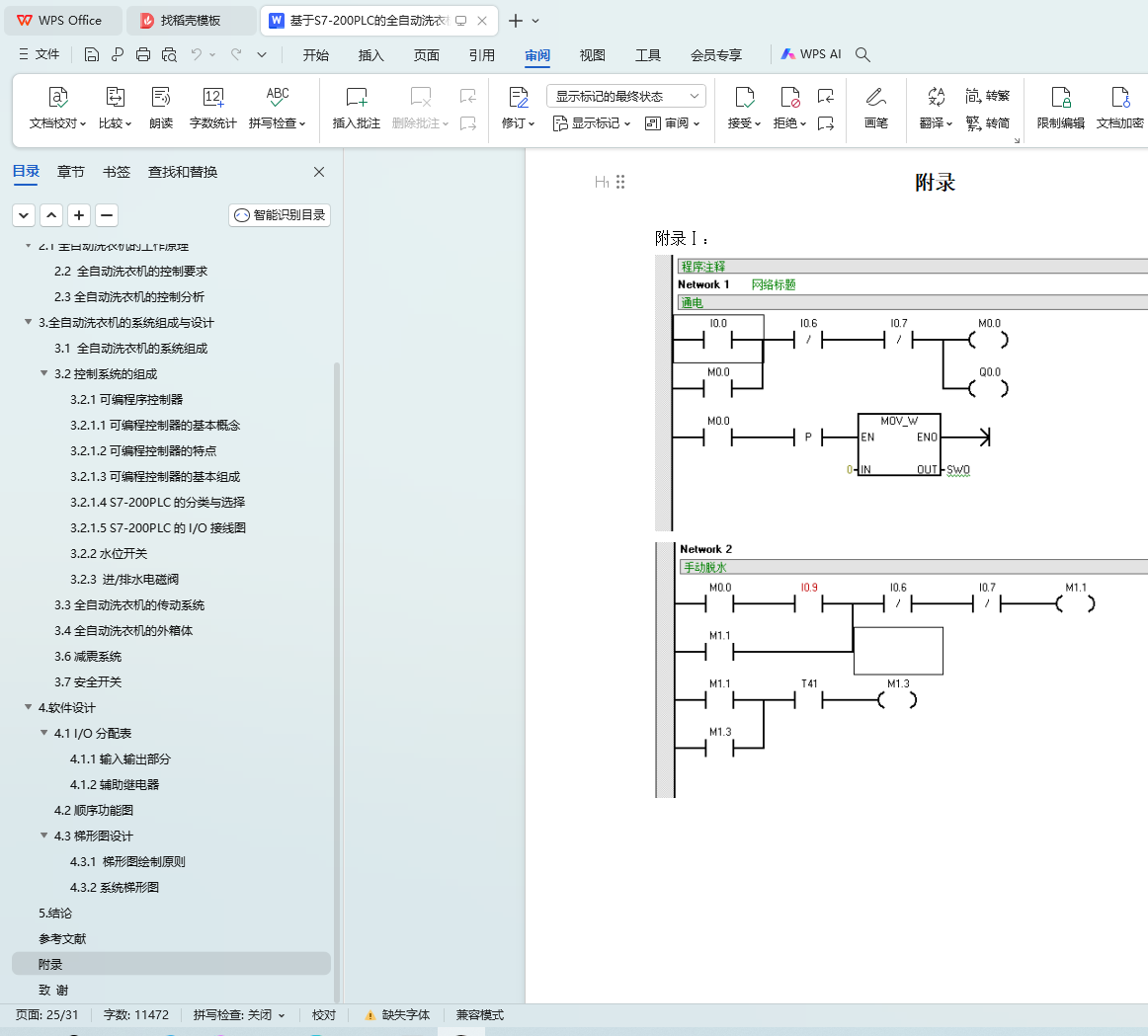
Task: Open 翻译 translate tool
Action: [x=937, y=108]
